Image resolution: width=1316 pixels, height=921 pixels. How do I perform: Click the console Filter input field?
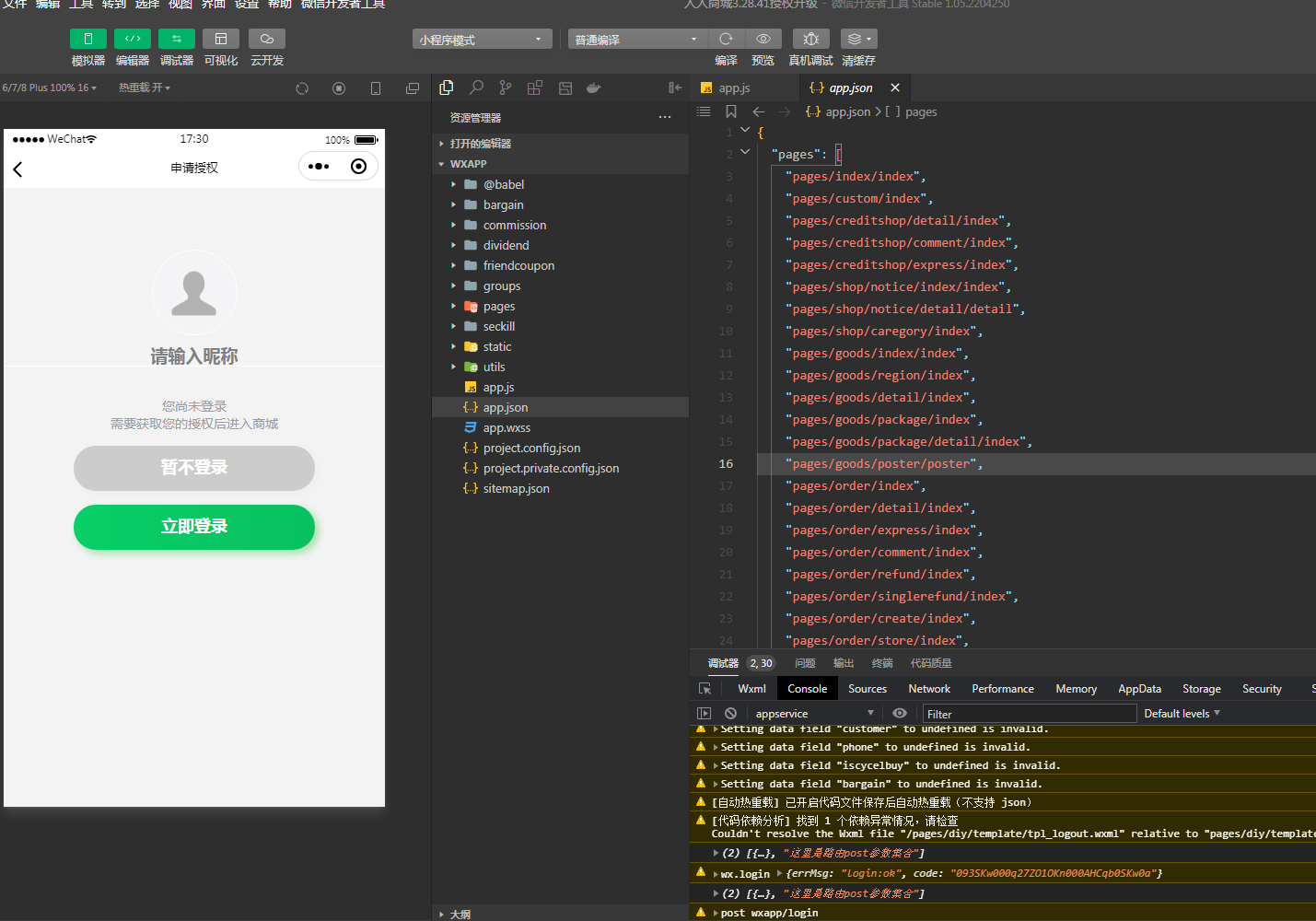pyautogui.click(x=1030, y=714)
